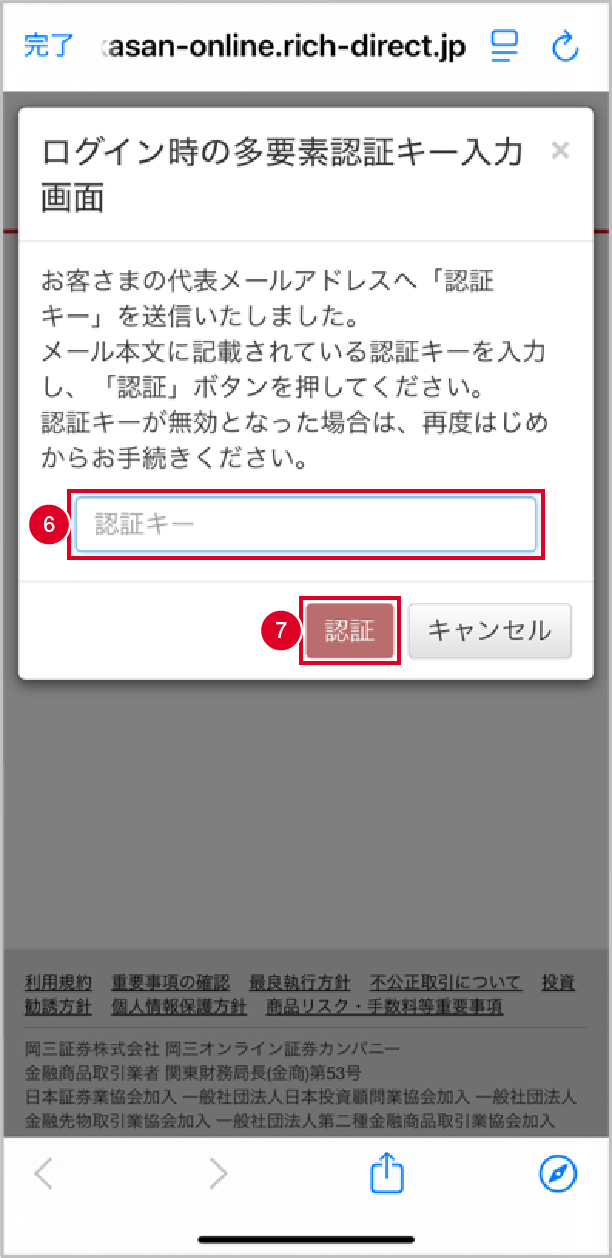The height and width of the screenshot is (1258, 612).
Task: Open in Safari via compass icon
Action: (x=558, y=1174)
